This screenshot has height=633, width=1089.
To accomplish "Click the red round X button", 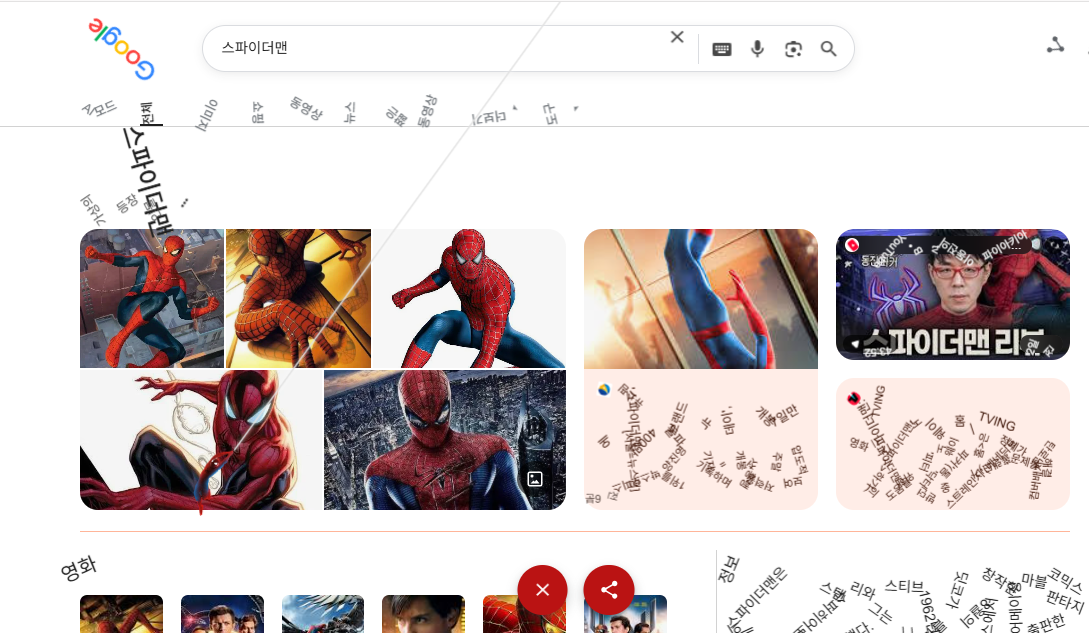I will point(542,590).
